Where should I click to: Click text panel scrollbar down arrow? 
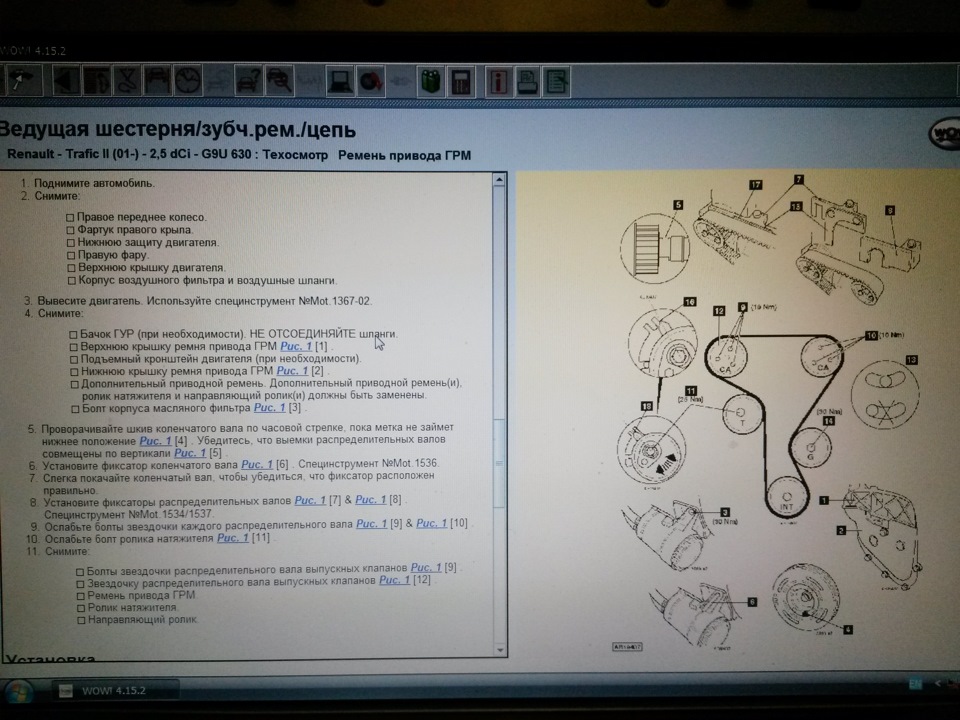tap(500, 650)
